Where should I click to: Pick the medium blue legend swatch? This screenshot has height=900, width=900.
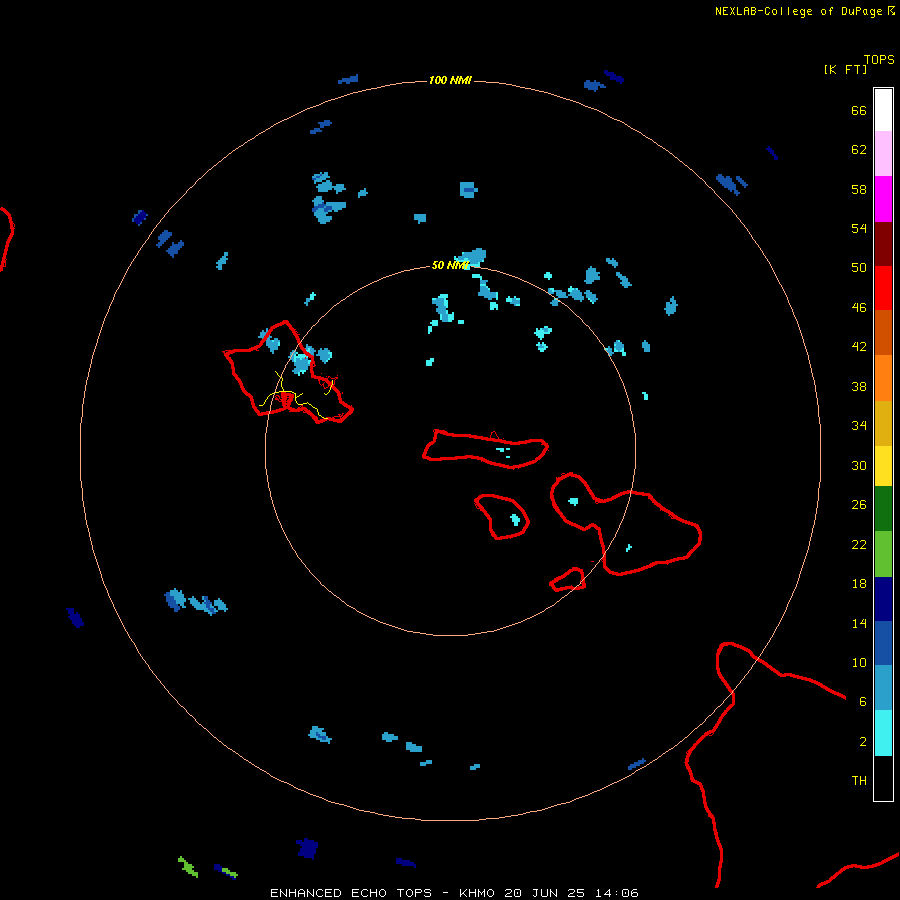pyautogui.click(x=883, y=643)
